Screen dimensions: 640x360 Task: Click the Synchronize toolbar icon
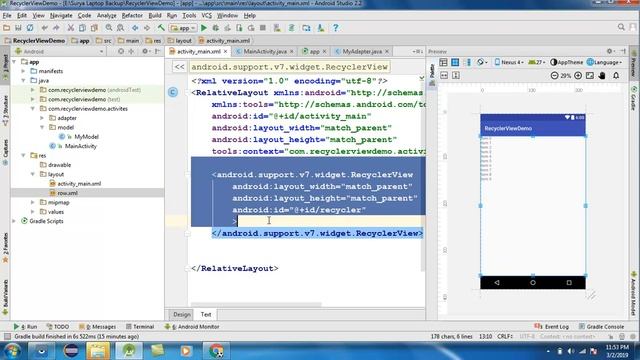pos(30,28)
